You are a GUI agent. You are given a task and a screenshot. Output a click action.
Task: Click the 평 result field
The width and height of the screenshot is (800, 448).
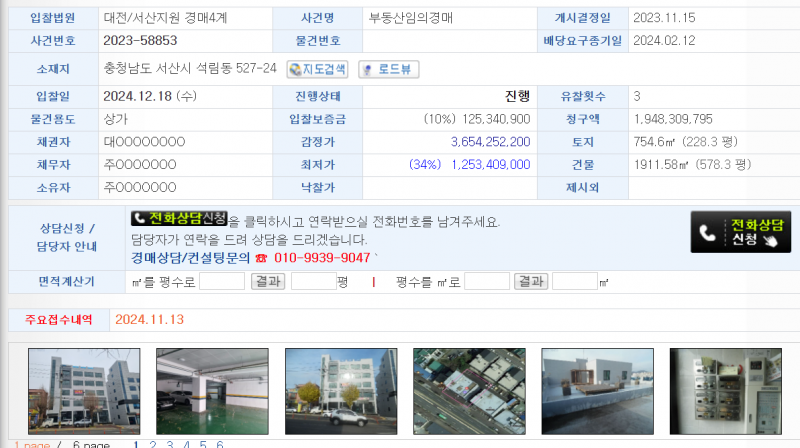click(313, 282)
